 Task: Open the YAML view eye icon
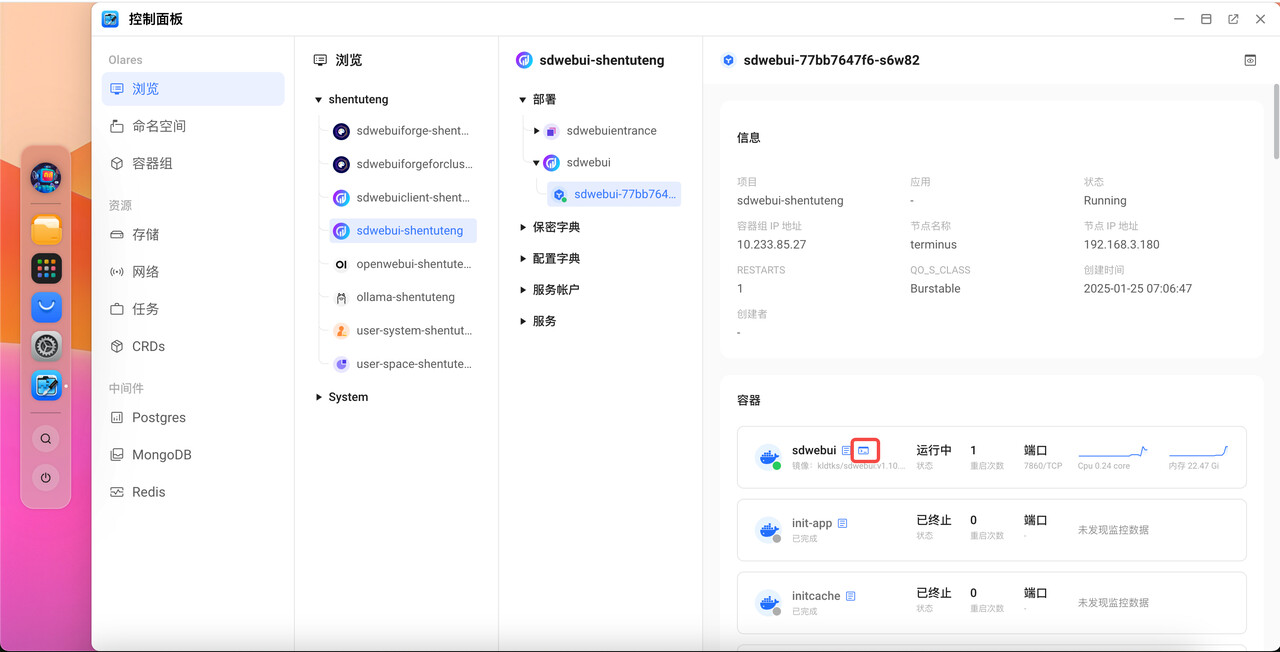(1250, 60)
